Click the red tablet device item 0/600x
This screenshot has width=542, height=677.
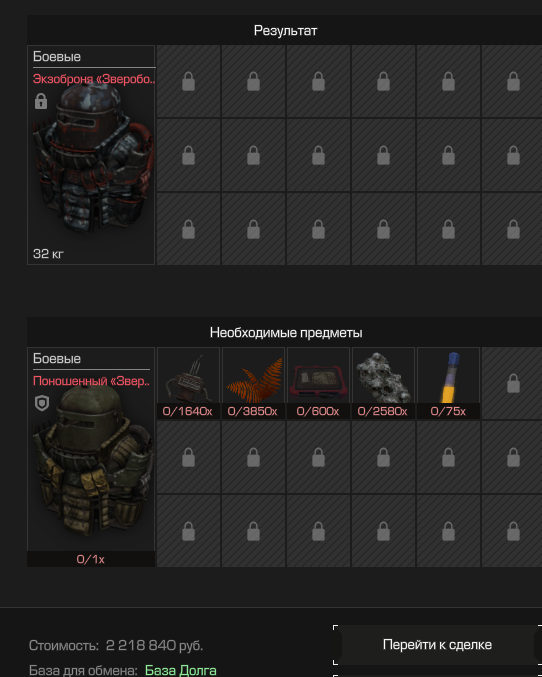[x=318, y=383]
